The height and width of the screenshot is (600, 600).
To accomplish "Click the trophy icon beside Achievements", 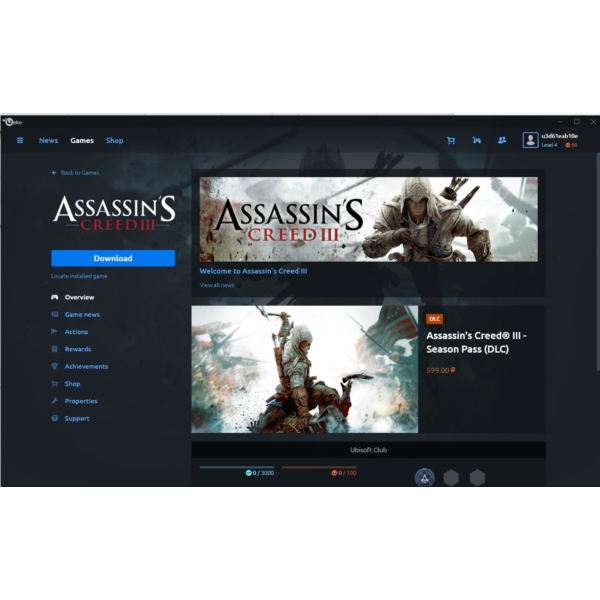I will [55, 366].
